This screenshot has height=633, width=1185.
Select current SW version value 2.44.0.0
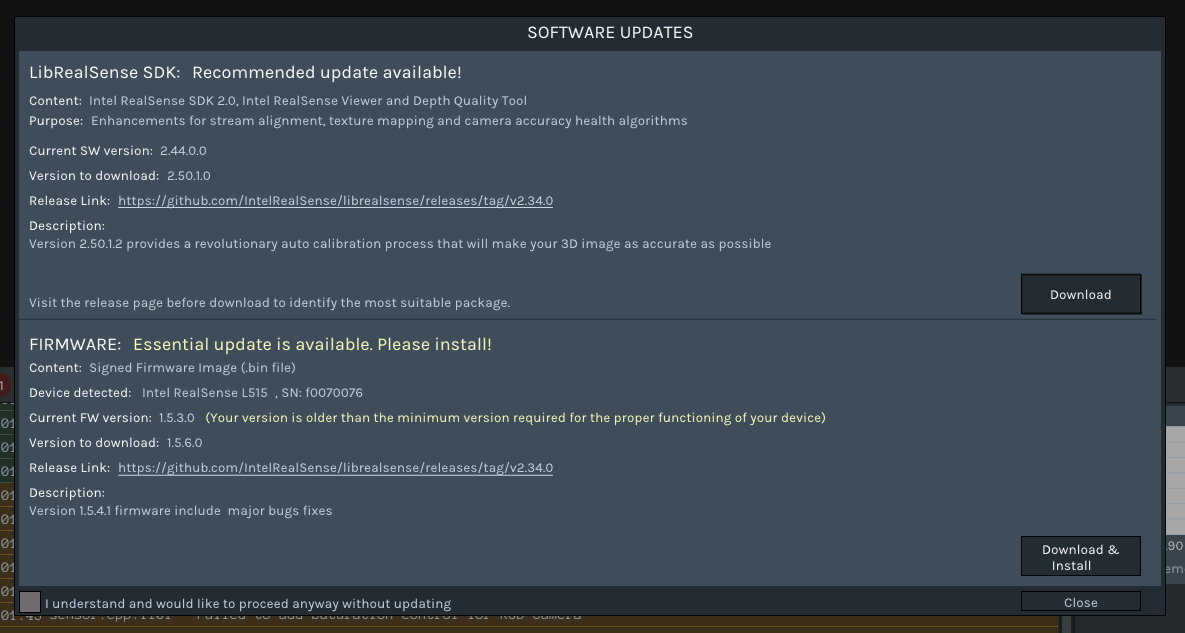tap(183, 150)
